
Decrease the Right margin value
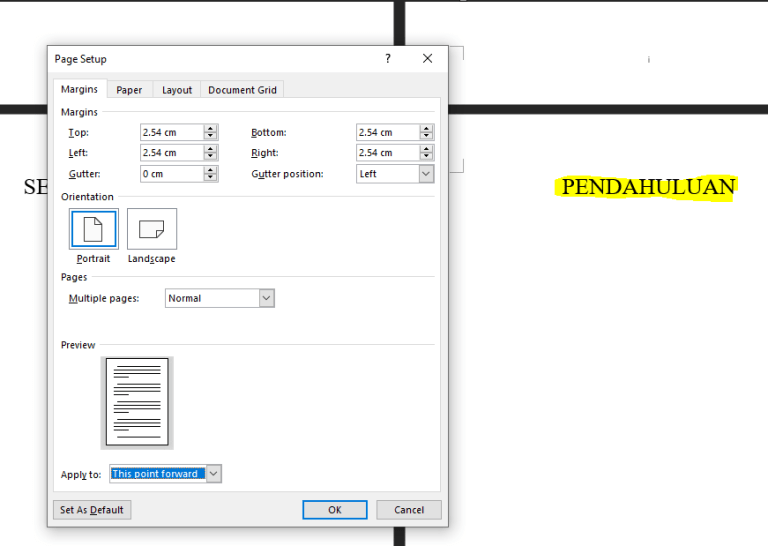pos(427,156)
